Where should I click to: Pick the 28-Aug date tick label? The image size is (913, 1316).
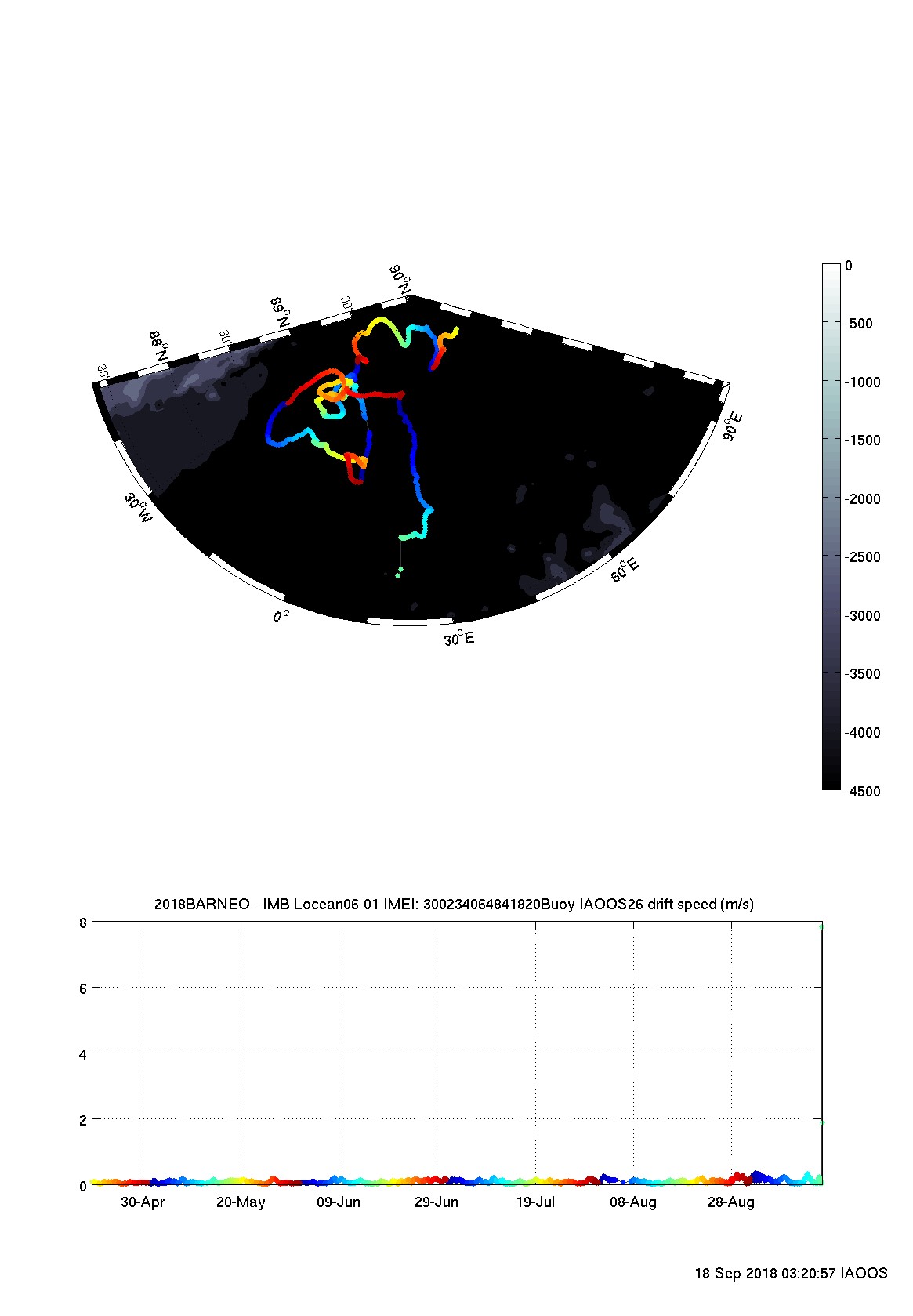pyautogui.click(x=731, y=1202)
